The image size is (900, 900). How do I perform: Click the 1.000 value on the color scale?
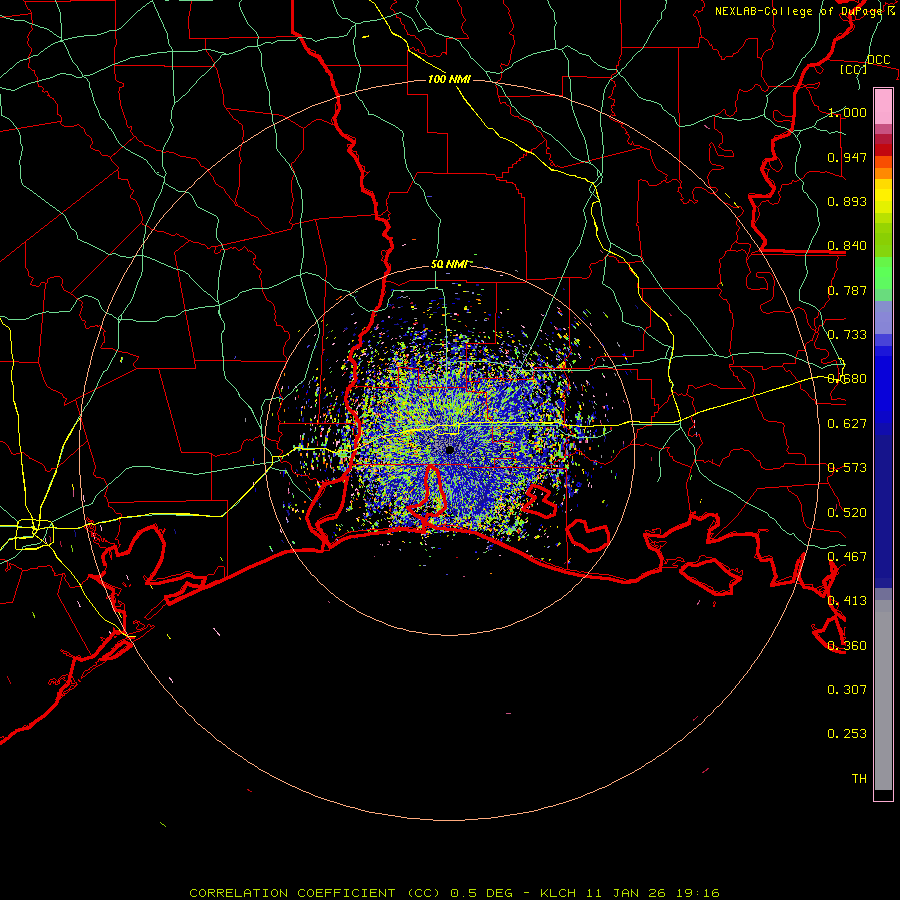click(x=847, y=112)
